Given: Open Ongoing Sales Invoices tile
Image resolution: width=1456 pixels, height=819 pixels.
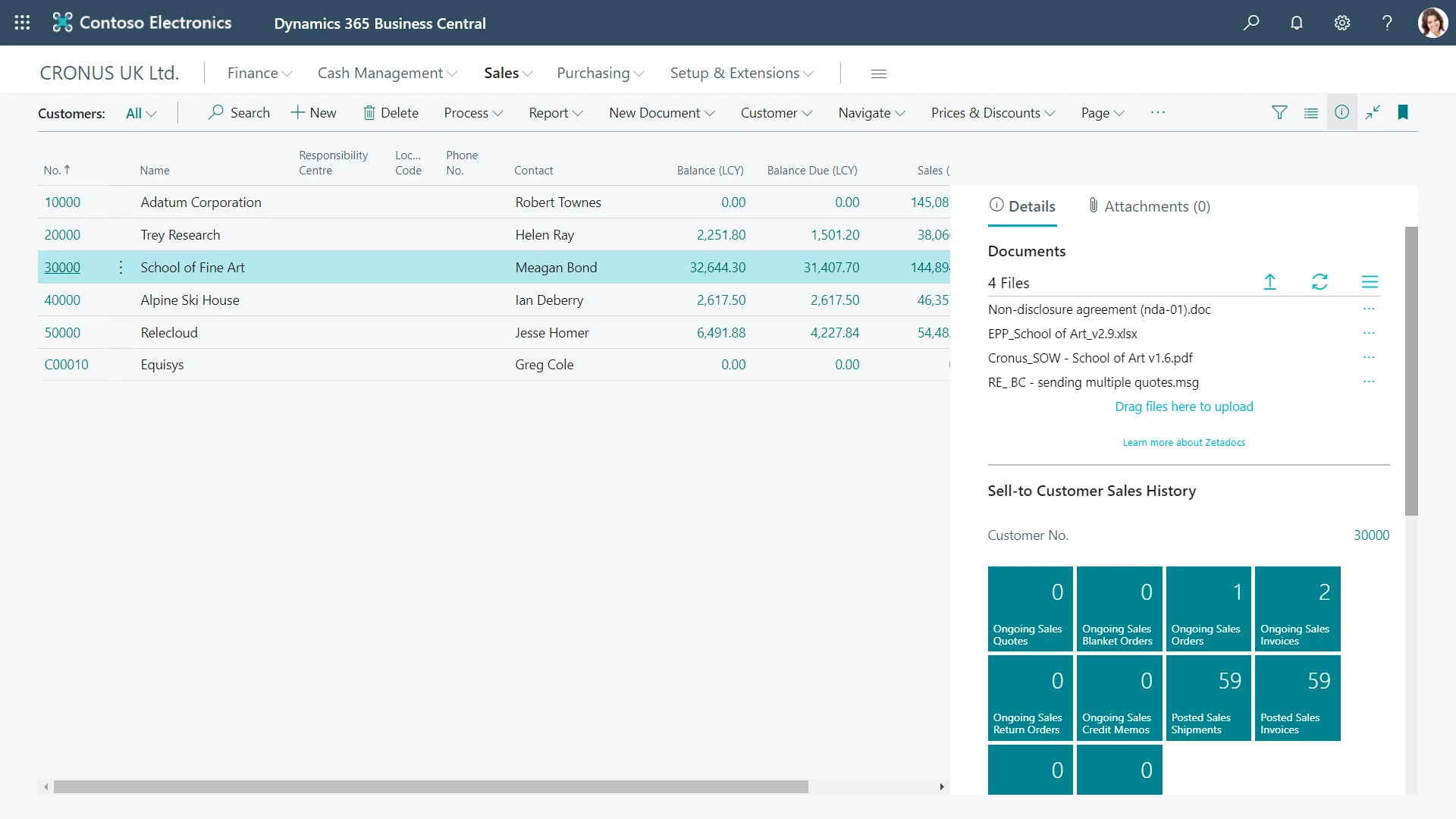Looking at the screenshot, I should click(1298, 609).
